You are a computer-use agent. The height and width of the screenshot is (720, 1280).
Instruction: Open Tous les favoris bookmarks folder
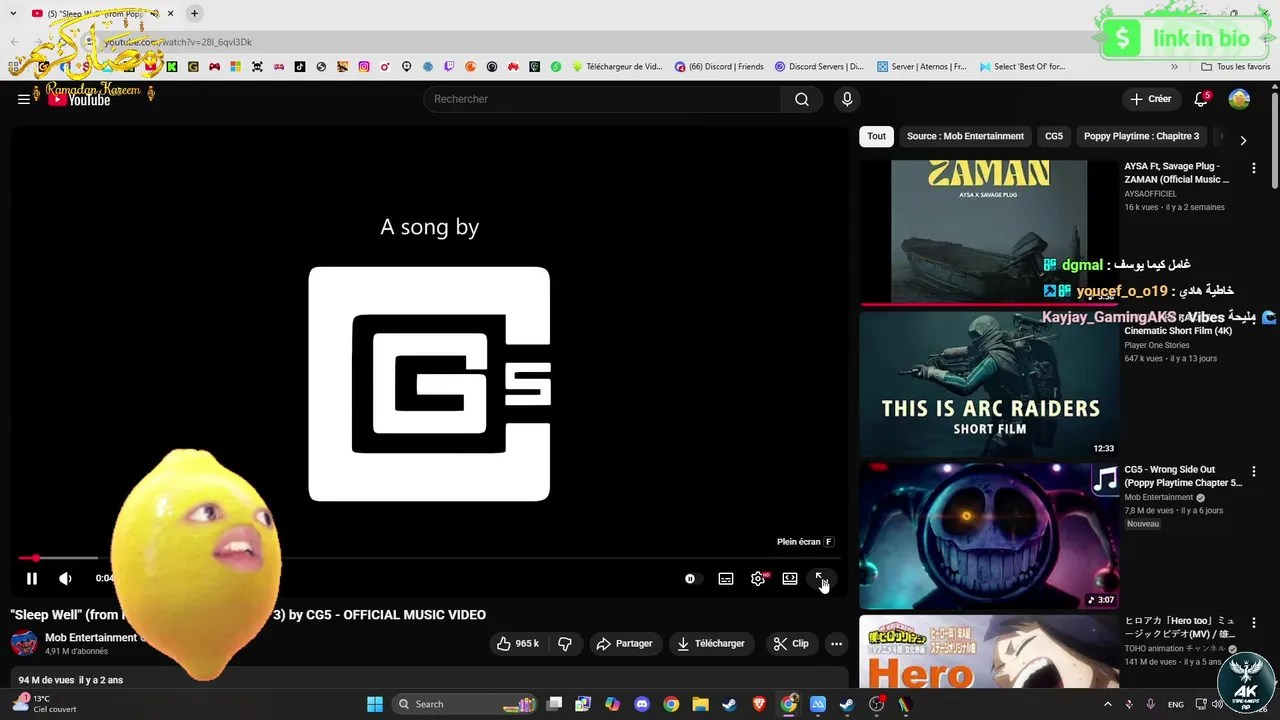tap(1236, 67)
